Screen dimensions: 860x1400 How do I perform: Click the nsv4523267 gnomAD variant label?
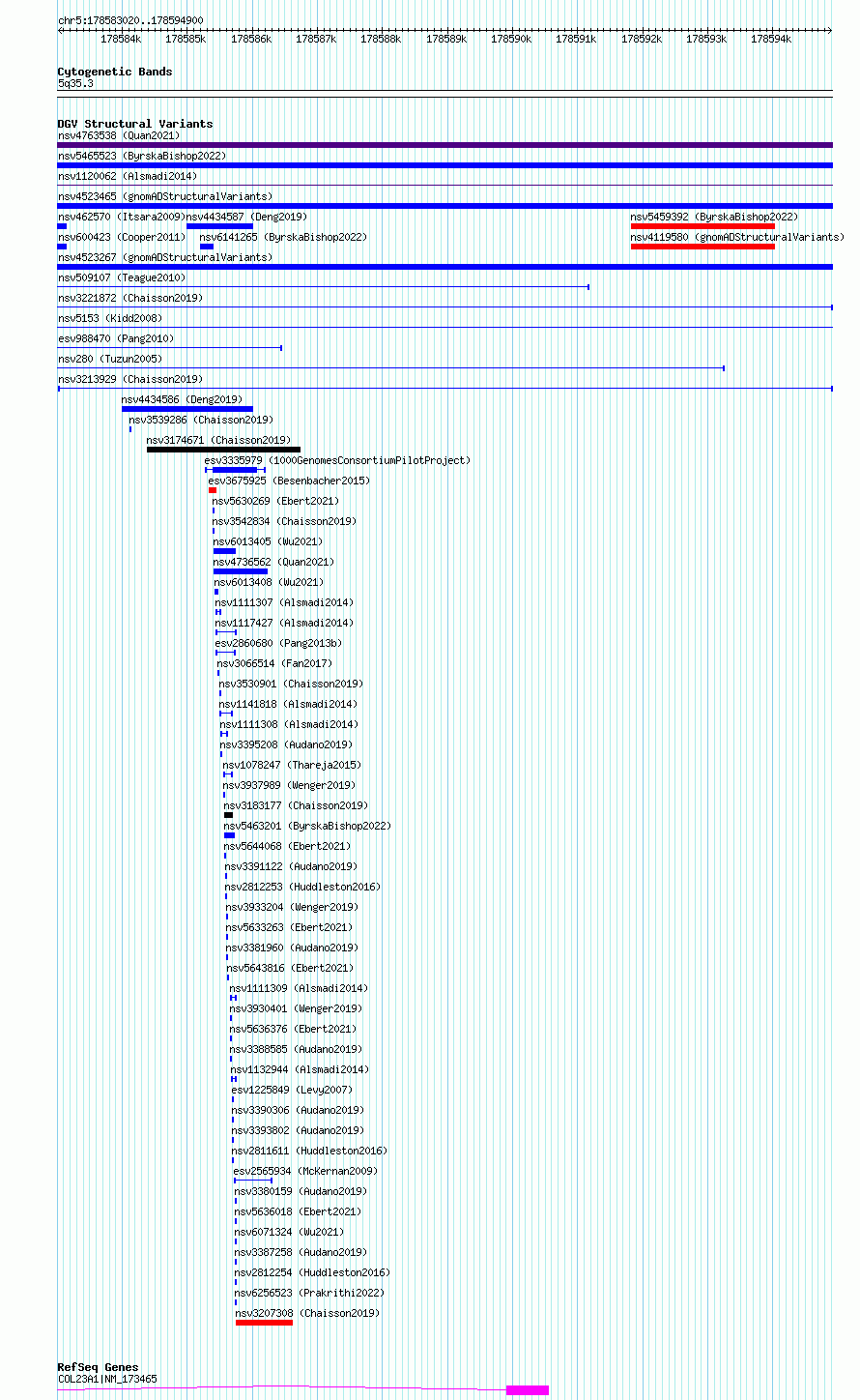coord(165,257)
